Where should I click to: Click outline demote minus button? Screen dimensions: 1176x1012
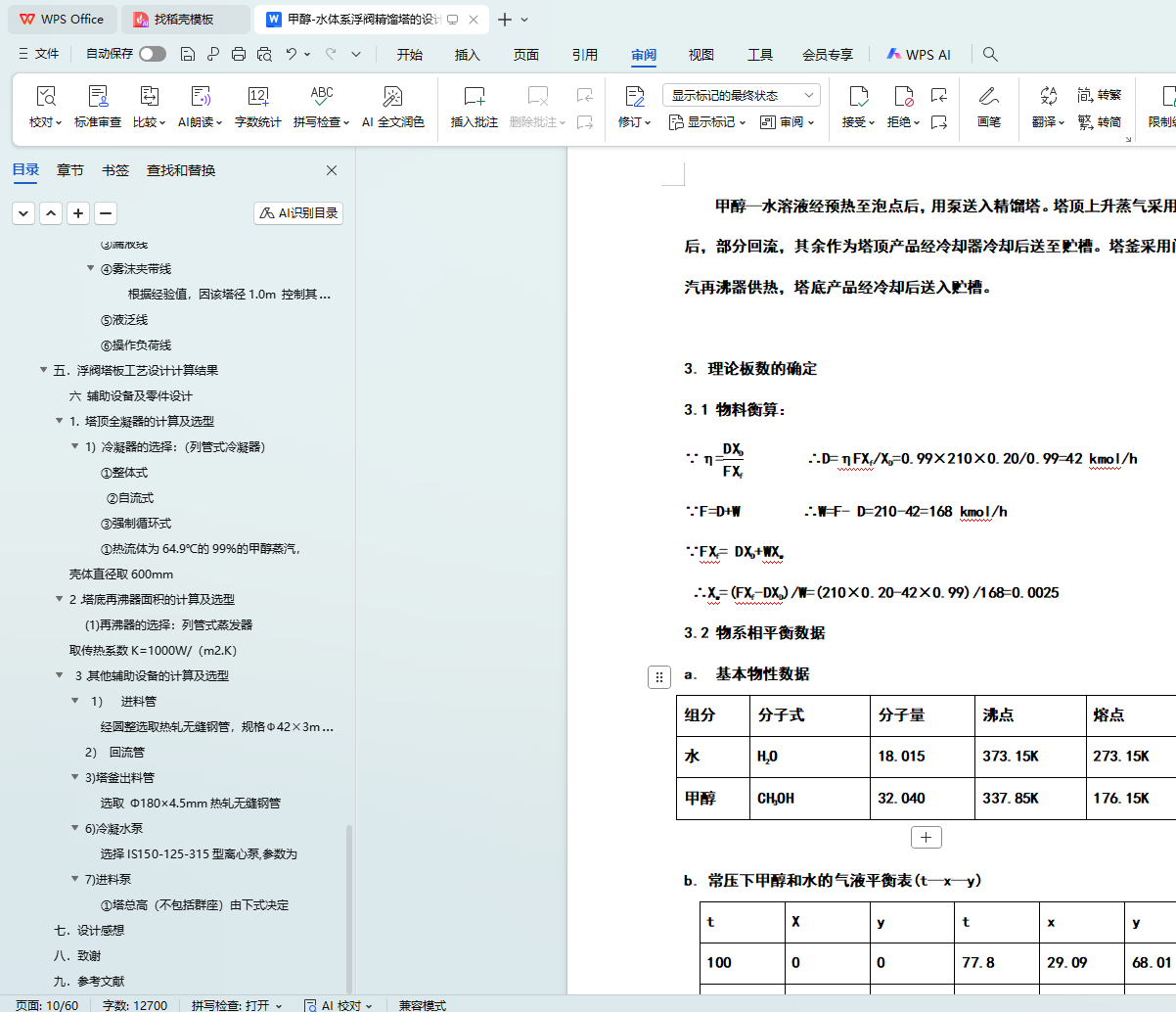pyautogui.click(x=106, y=212)
